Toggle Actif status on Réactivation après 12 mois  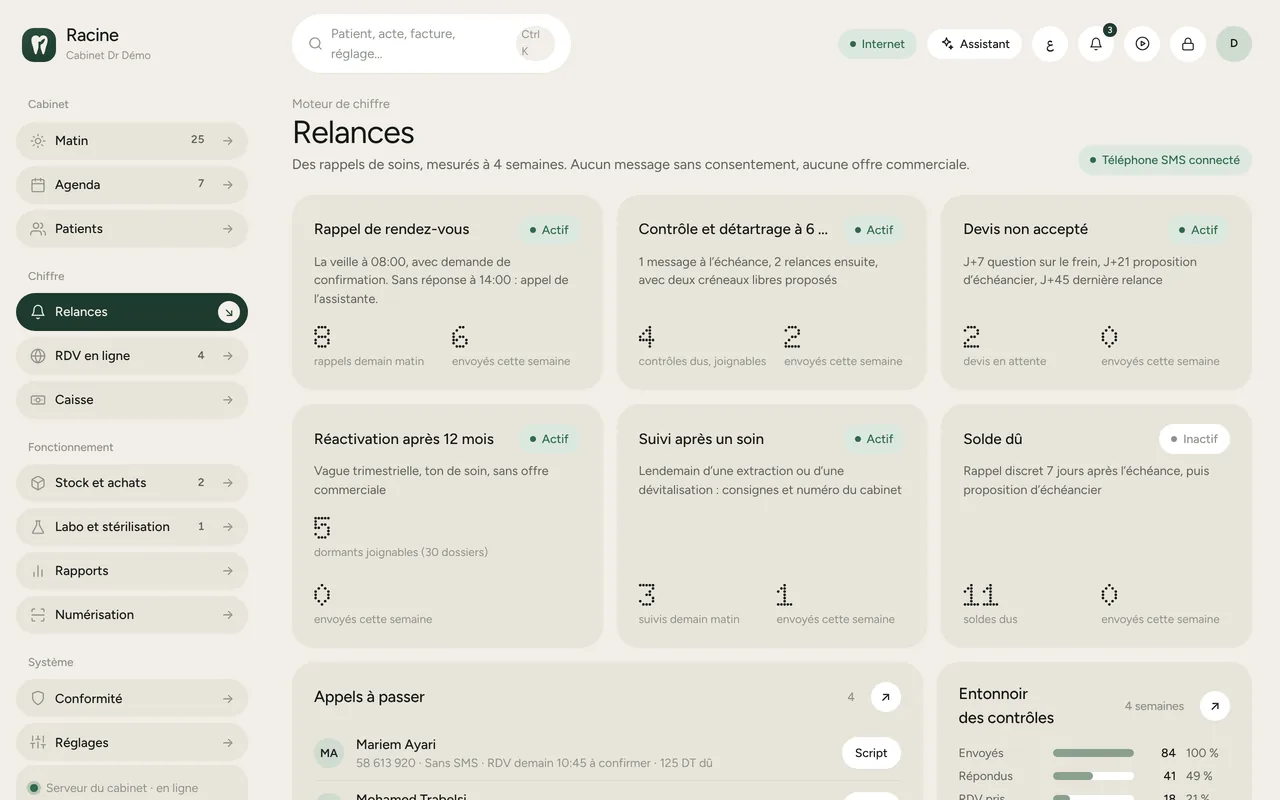pyautogui.click(x=549, y=439)
